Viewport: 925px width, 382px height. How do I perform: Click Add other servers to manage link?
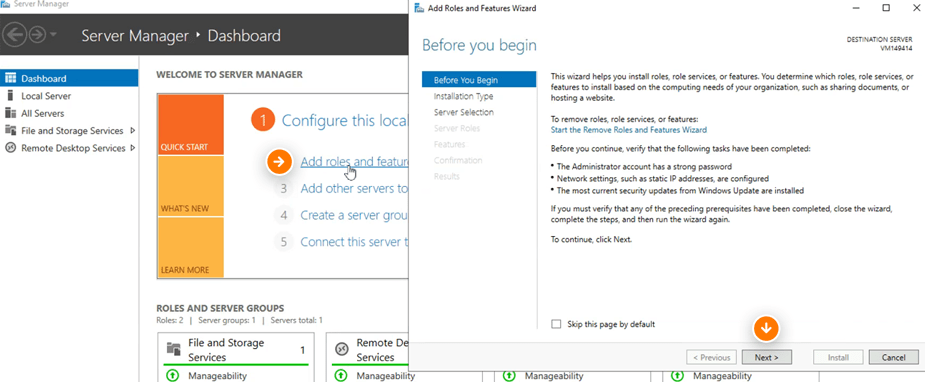point(355,189)
